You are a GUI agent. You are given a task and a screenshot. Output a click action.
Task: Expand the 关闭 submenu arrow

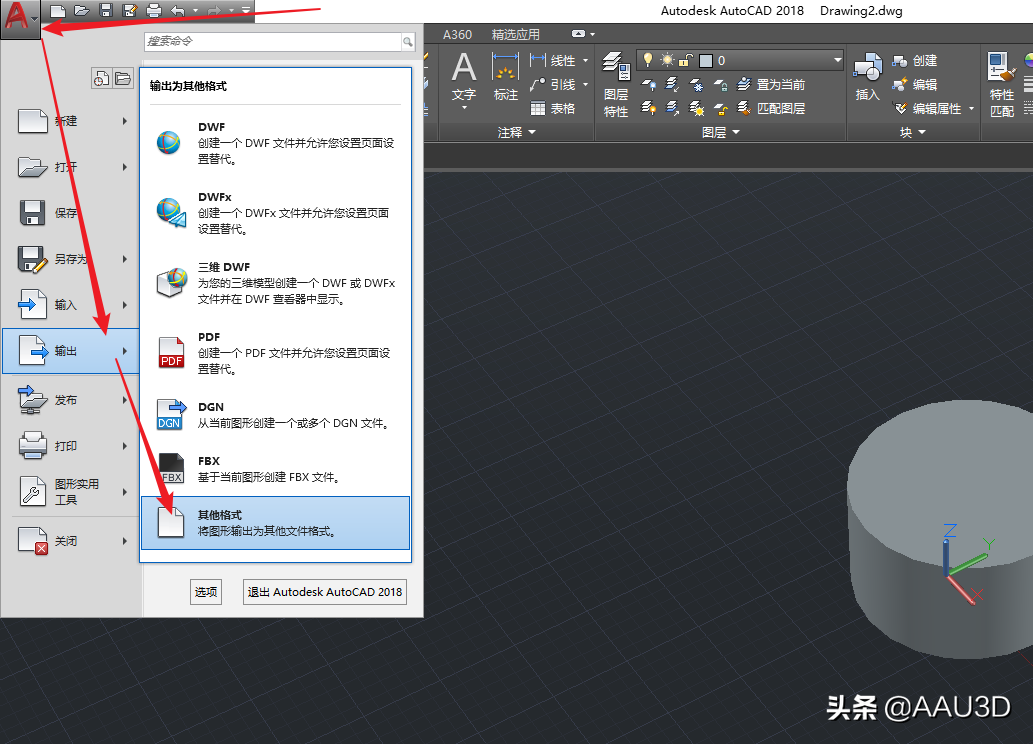(x=125, y=541)
